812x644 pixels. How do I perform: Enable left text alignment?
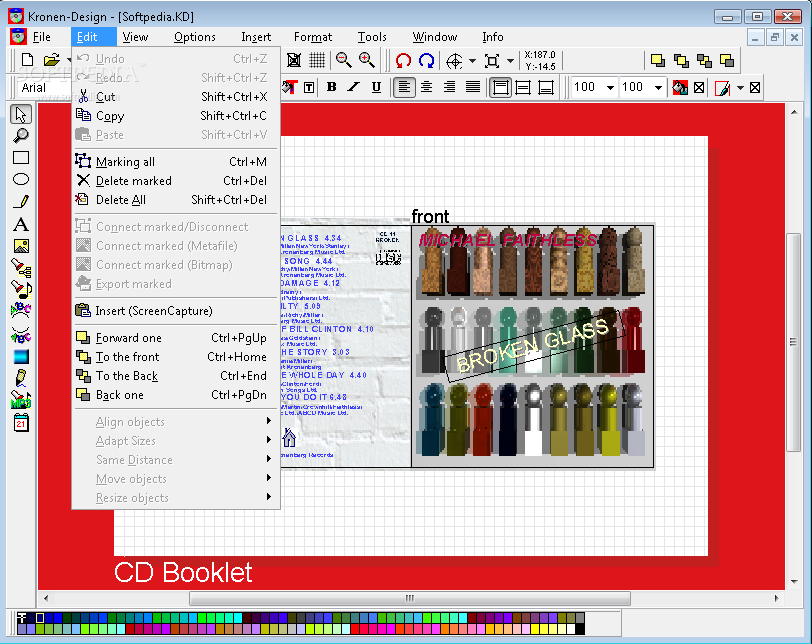tap(404, 87)
